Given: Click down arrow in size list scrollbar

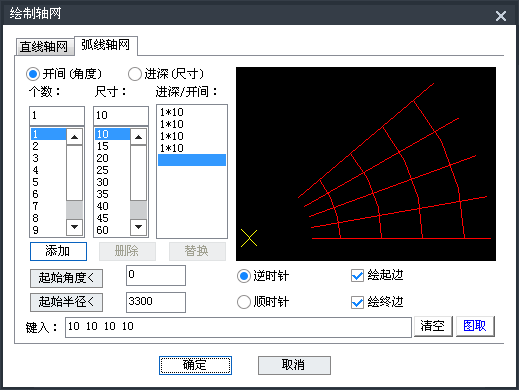Looking at the screenshot, I should point(138,227).
